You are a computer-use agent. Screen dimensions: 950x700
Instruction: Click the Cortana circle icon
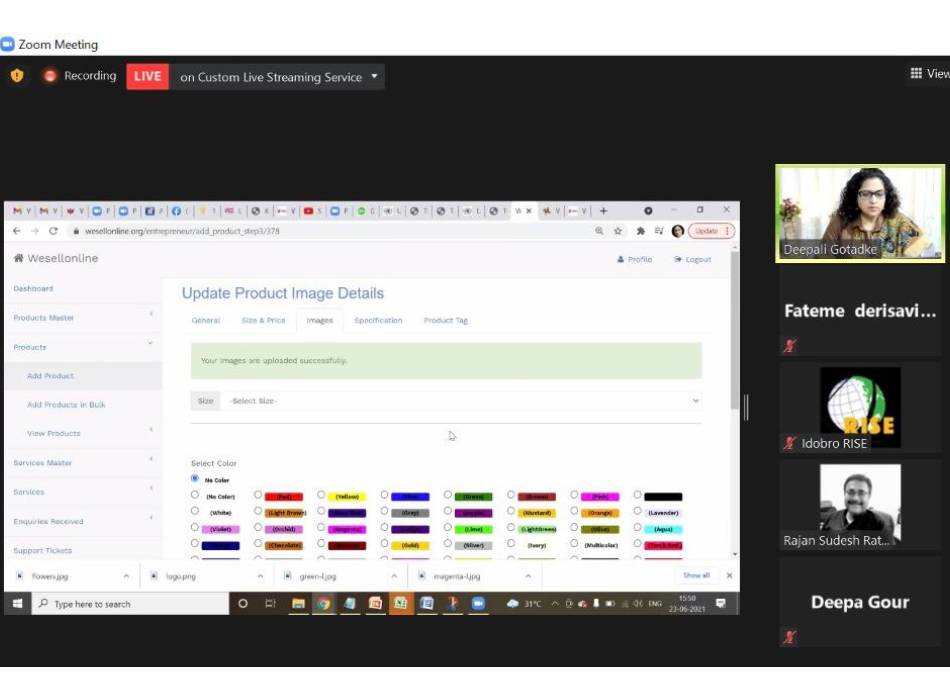coord(243,604)
